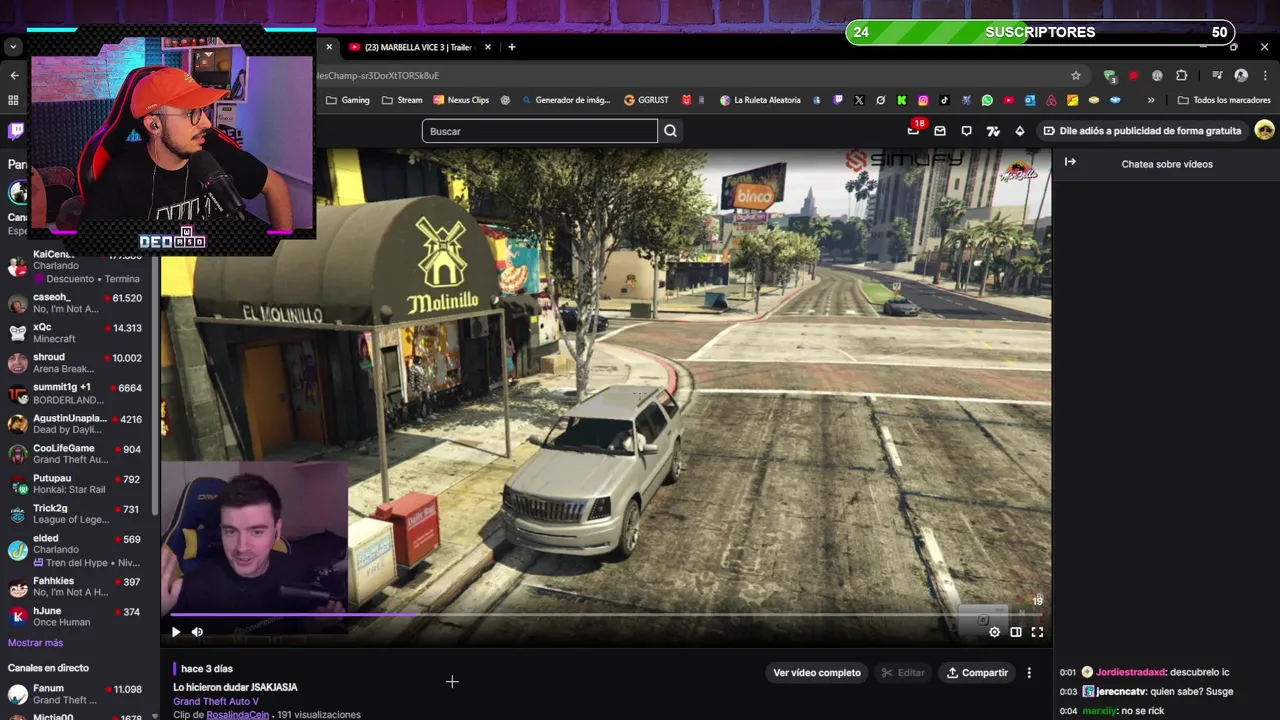Open the Twitch user avatar menu
Image resolution: width=1280 pixels, height=720 pixels.
1264,131
